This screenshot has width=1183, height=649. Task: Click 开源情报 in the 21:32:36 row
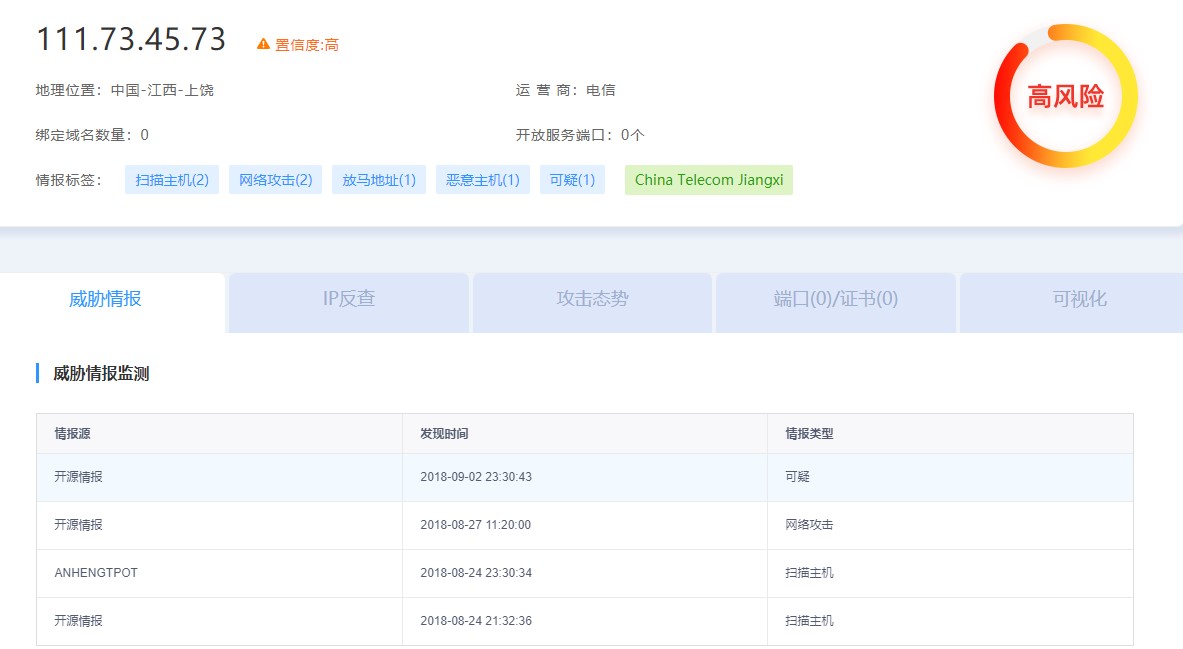(78, 620)
